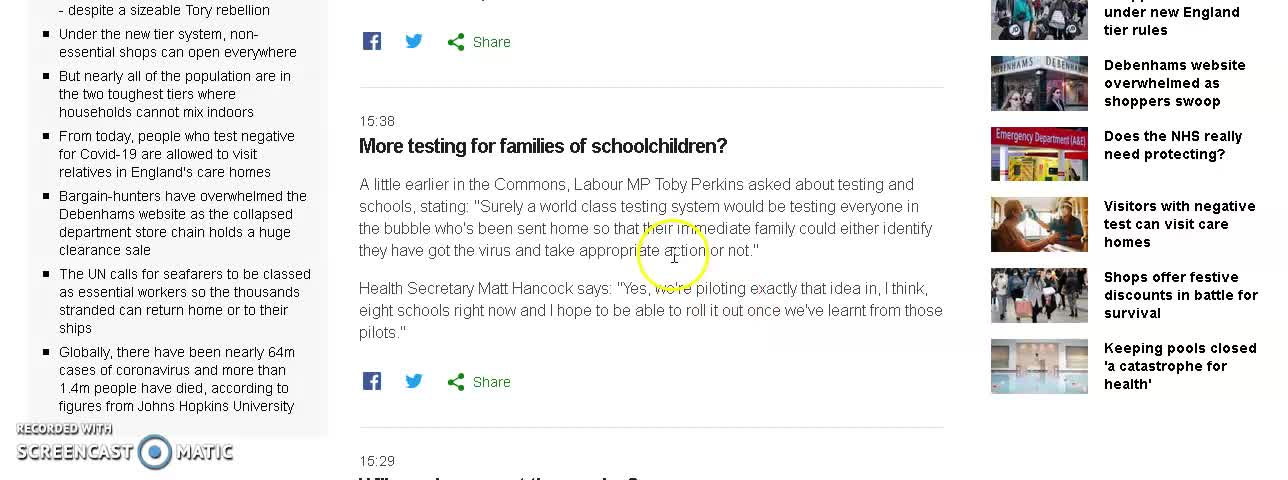This screenshot has width=1288, height=480.
Task: Open 'Visitors with negative test can visit care homes'
Action: click(x=1179, y=224)
